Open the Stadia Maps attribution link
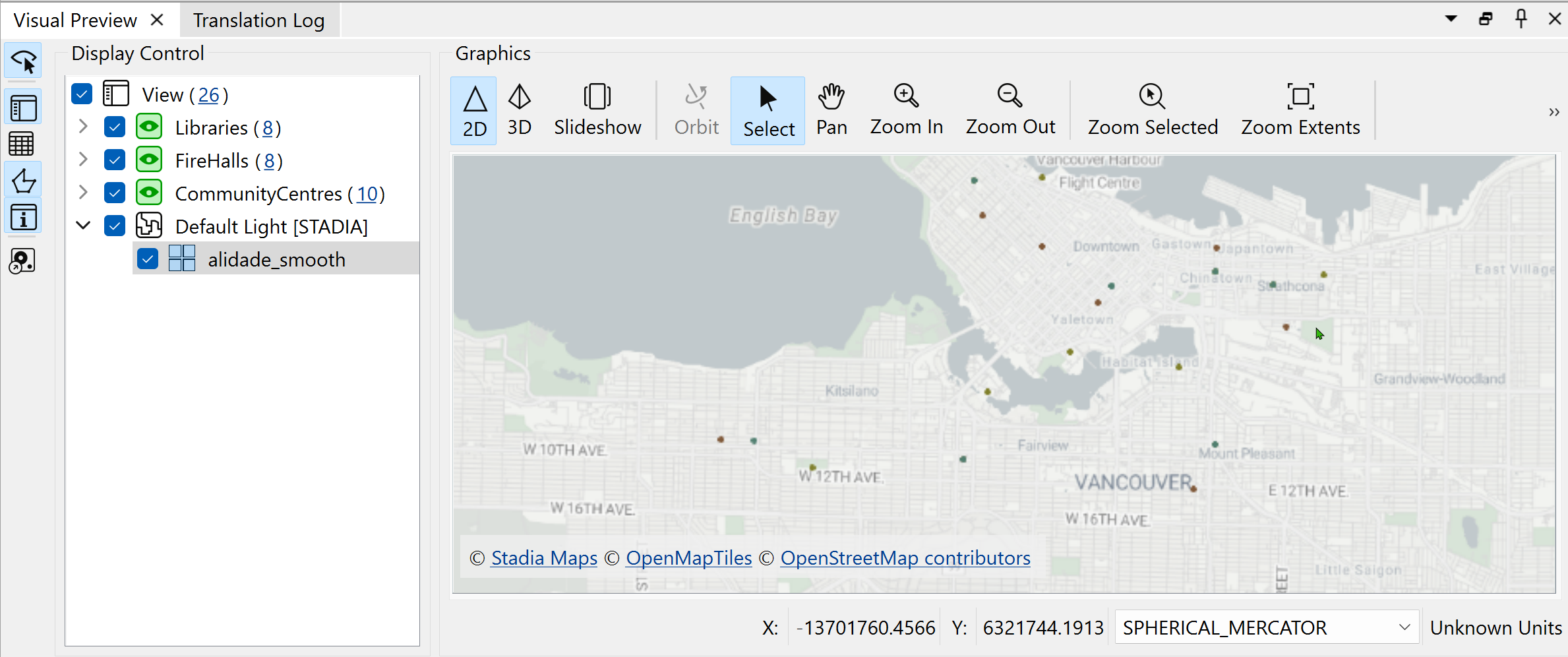The height and width of the screenshot is (657, 1568). [544, 558]
